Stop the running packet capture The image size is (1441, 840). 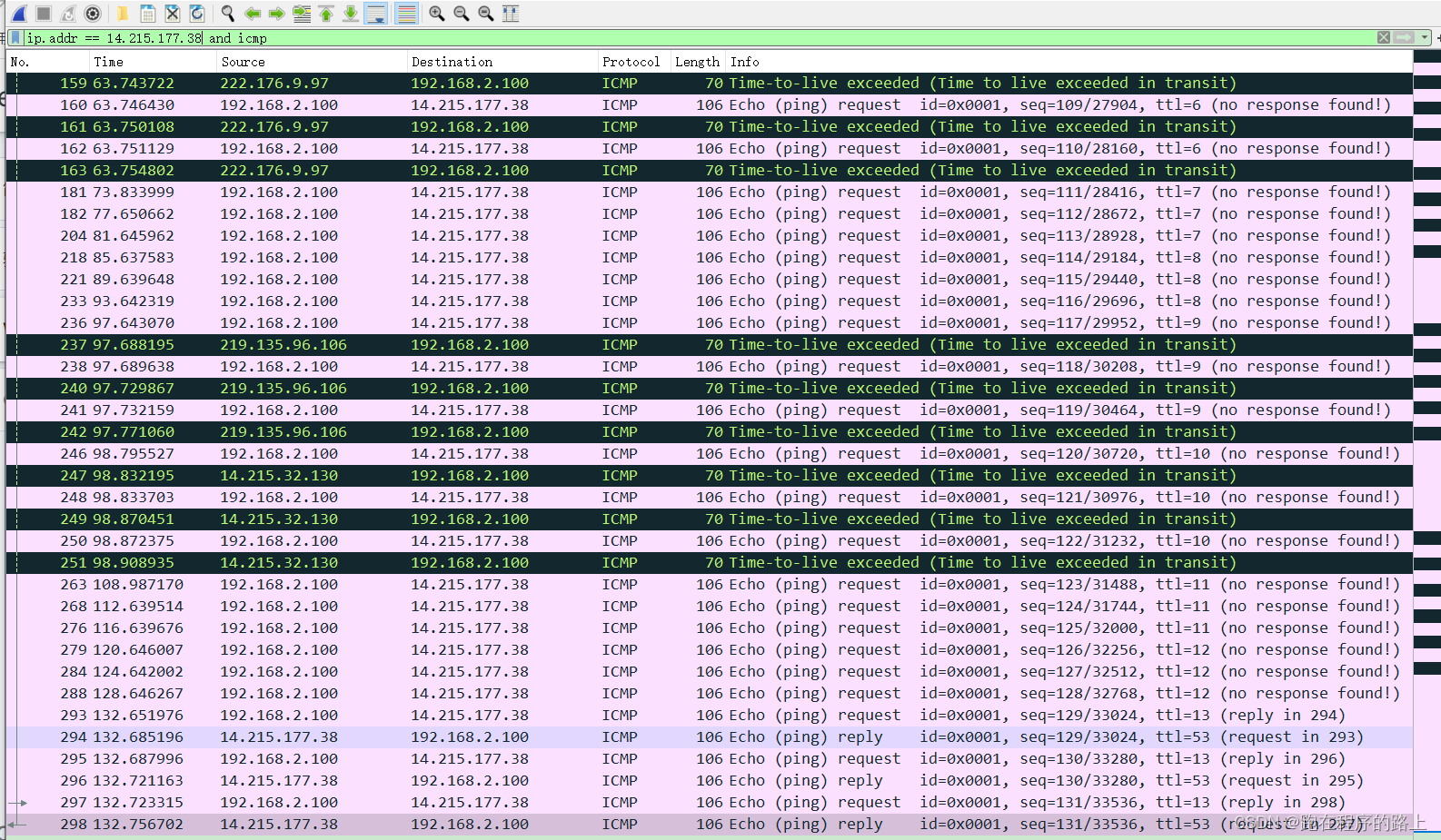(43, 14)
